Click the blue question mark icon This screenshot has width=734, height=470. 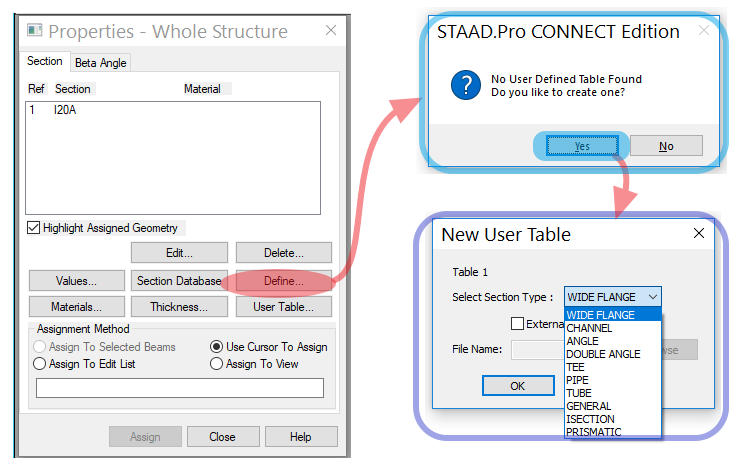pos(466,85)
